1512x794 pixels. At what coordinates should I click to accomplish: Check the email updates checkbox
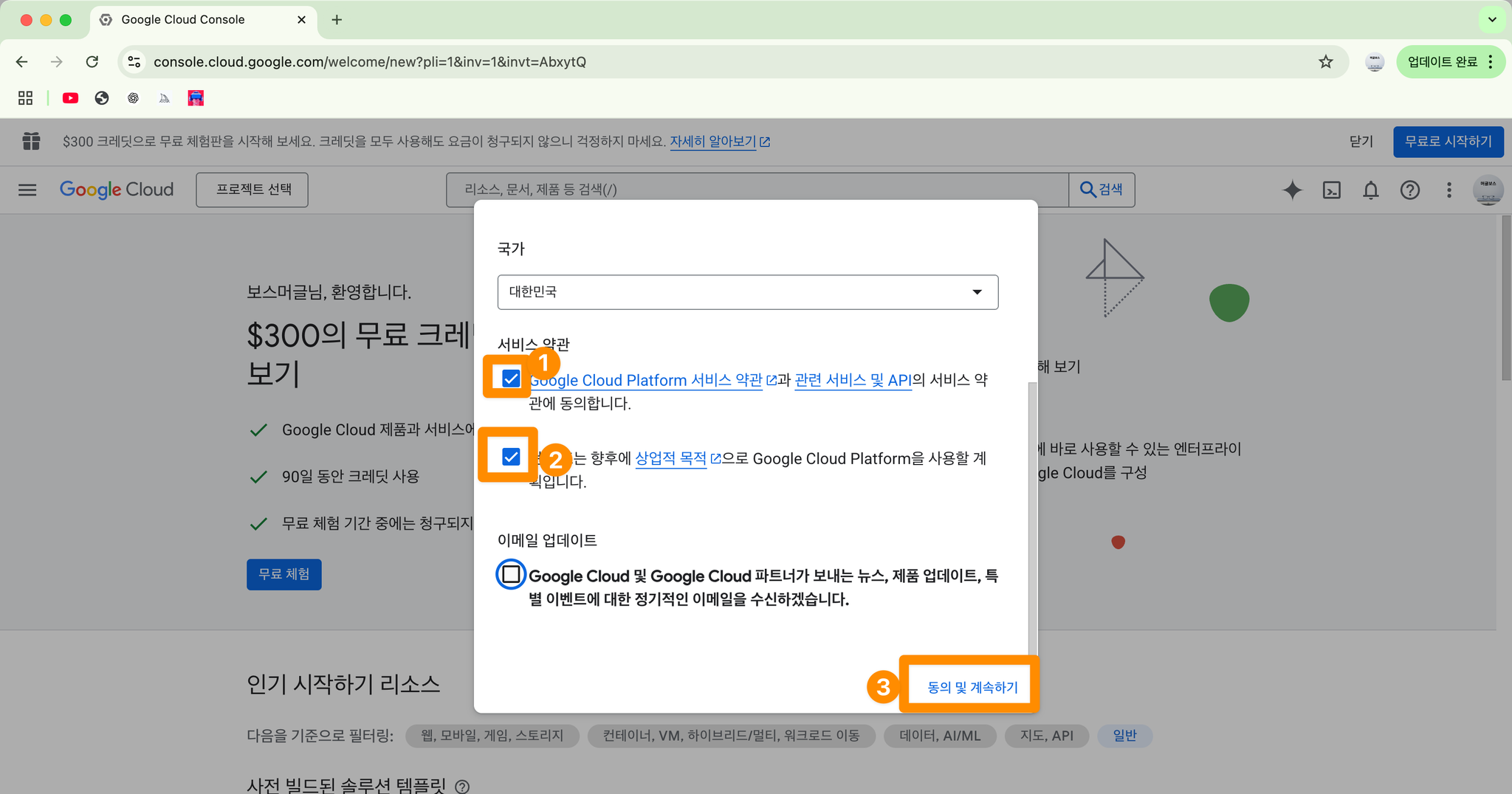point(511,574)
